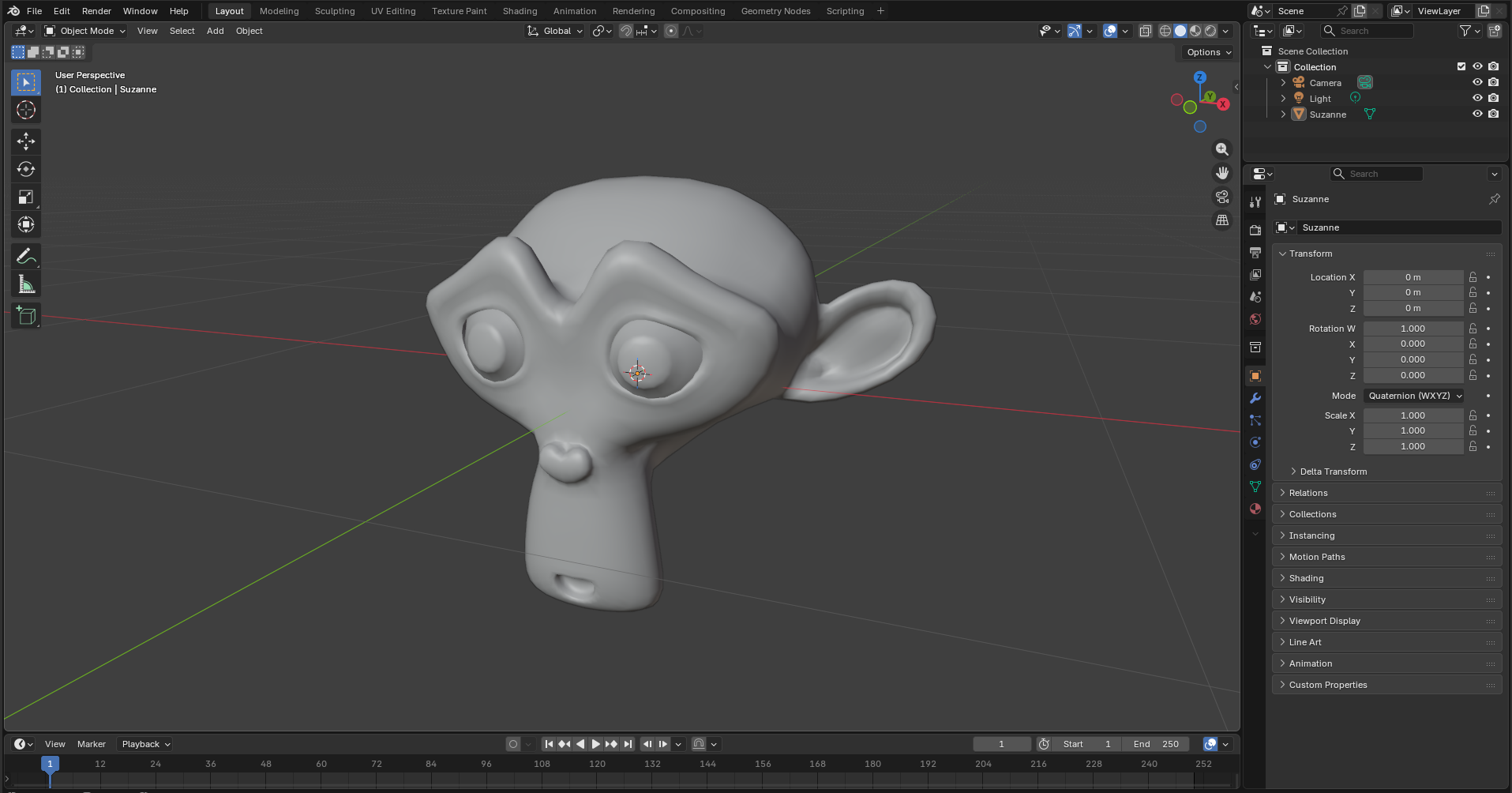The width and height of the screenshot is (1512, 793).
Task: Toggle camera view icon in viewport
Action: (x=1222, y=197)
